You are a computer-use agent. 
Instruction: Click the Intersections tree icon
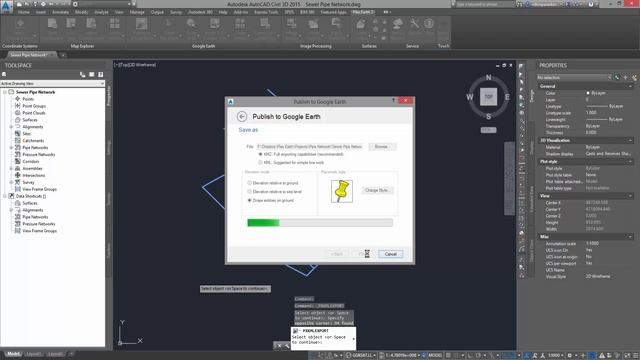coord(18,175)
